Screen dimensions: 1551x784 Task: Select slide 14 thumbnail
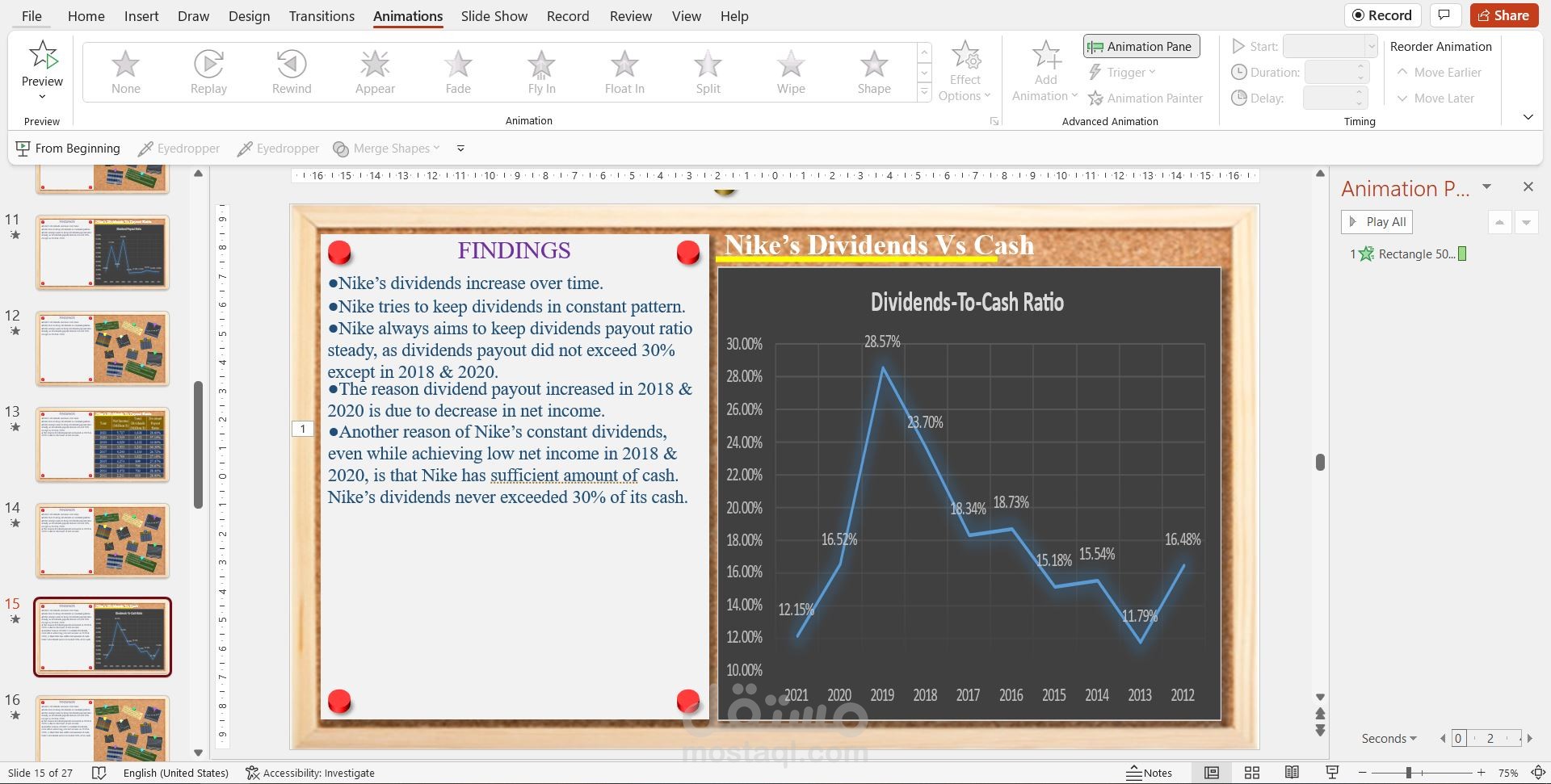(x=103, y=541)
